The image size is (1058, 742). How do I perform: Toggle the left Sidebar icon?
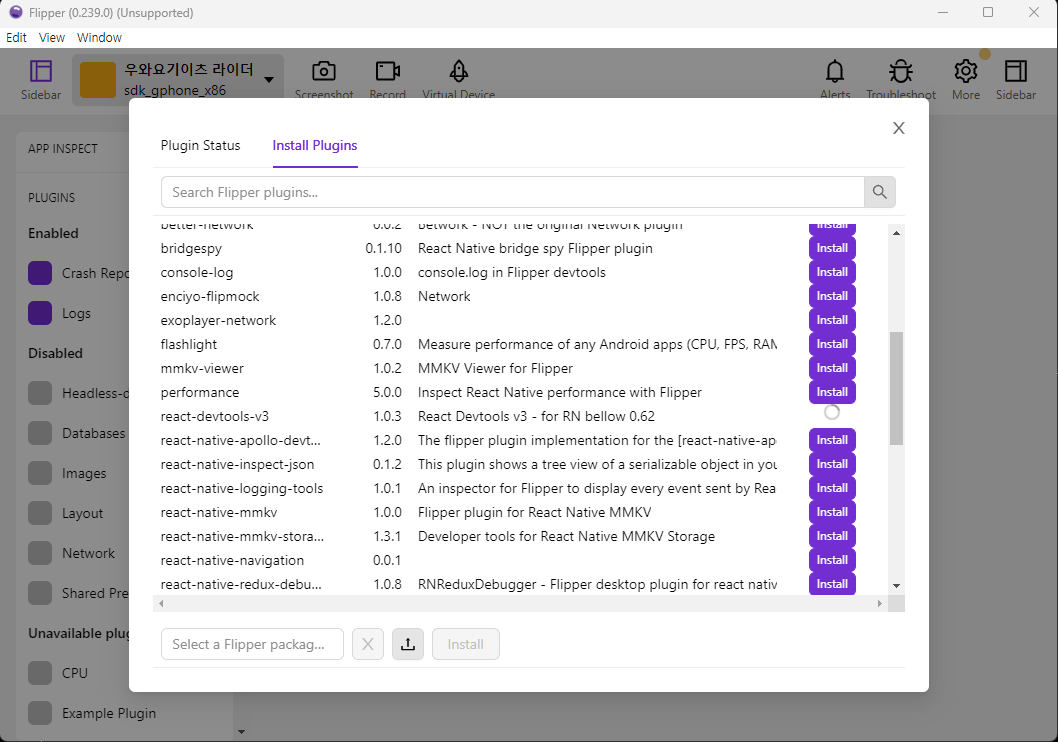tap(40, 72)
